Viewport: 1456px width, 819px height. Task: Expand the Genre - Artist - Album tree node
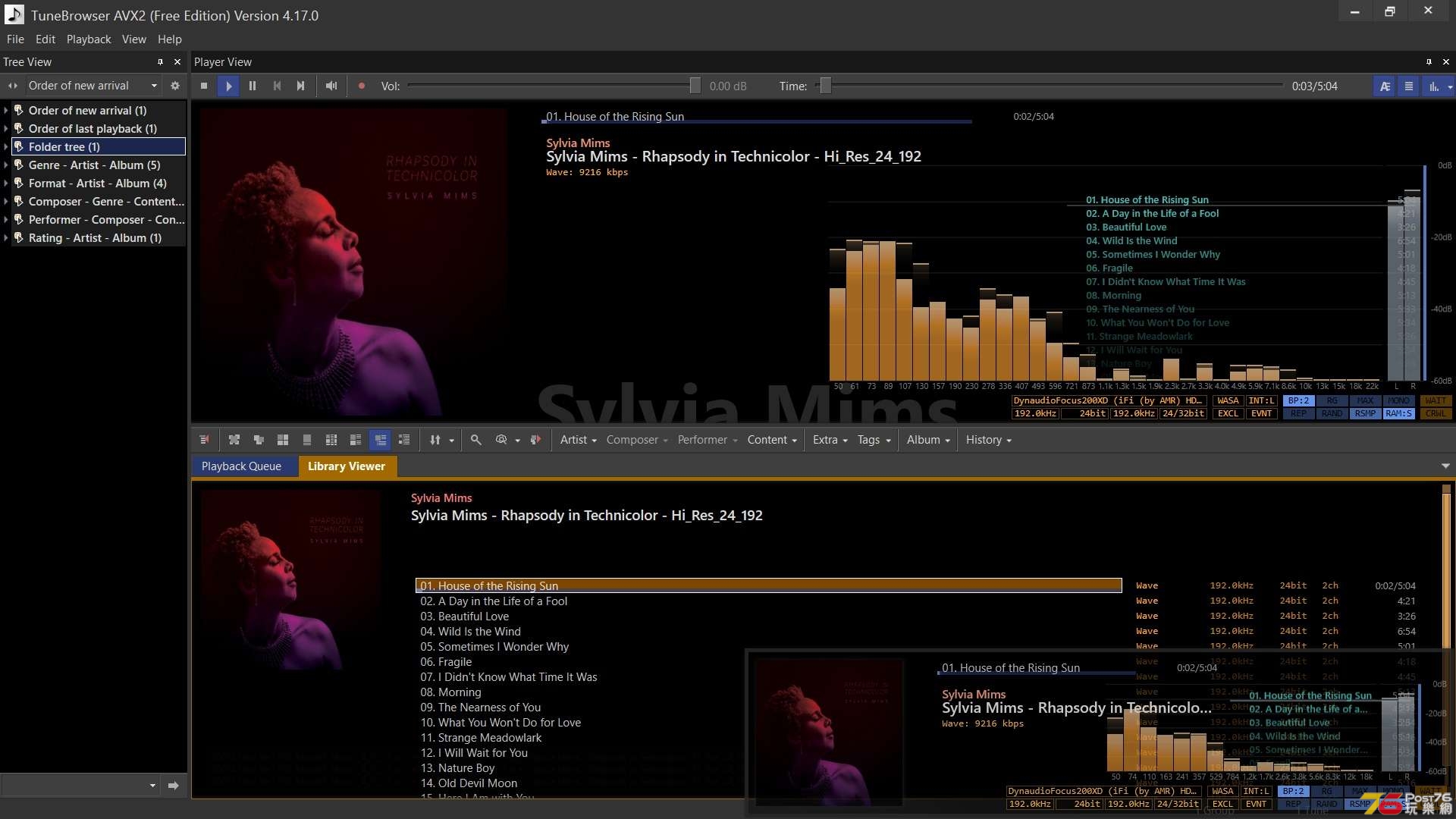pyautogui.click(x=6, y=165)
